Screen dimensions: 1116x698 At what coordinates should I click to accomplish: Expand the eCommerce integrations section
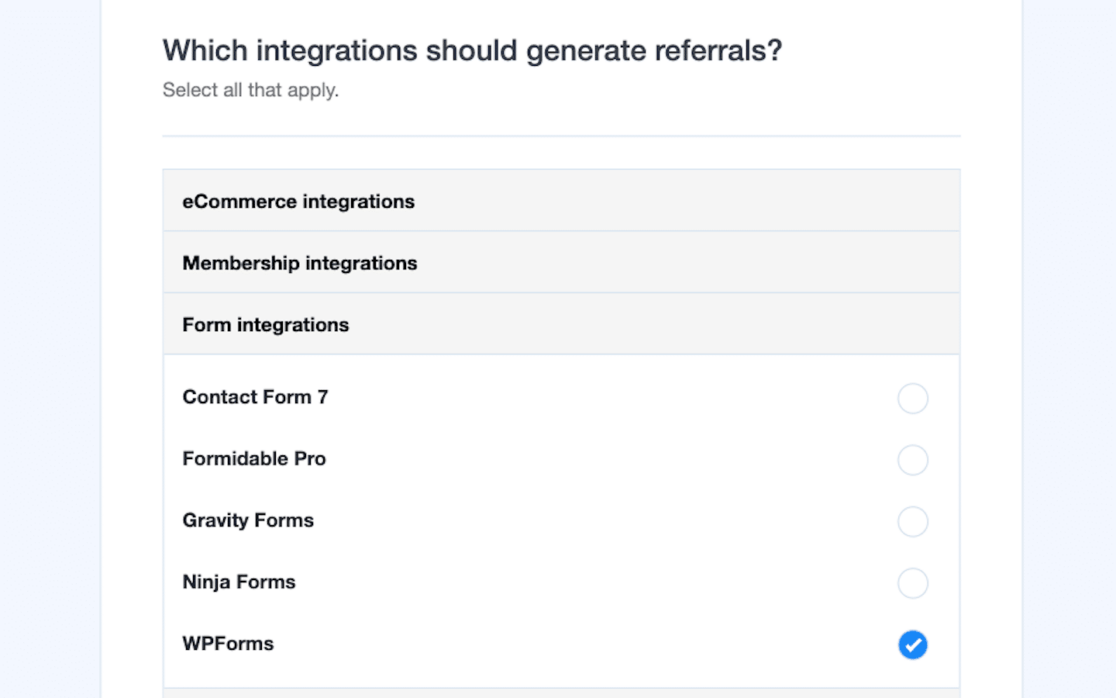click(562, 201)
